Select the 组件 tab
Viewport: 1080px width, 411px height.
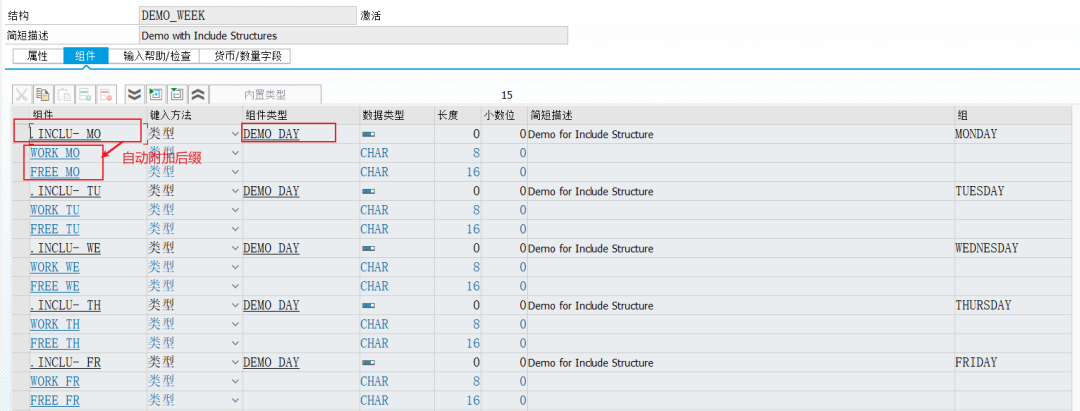pyautogui.click(x=85, y=56)
